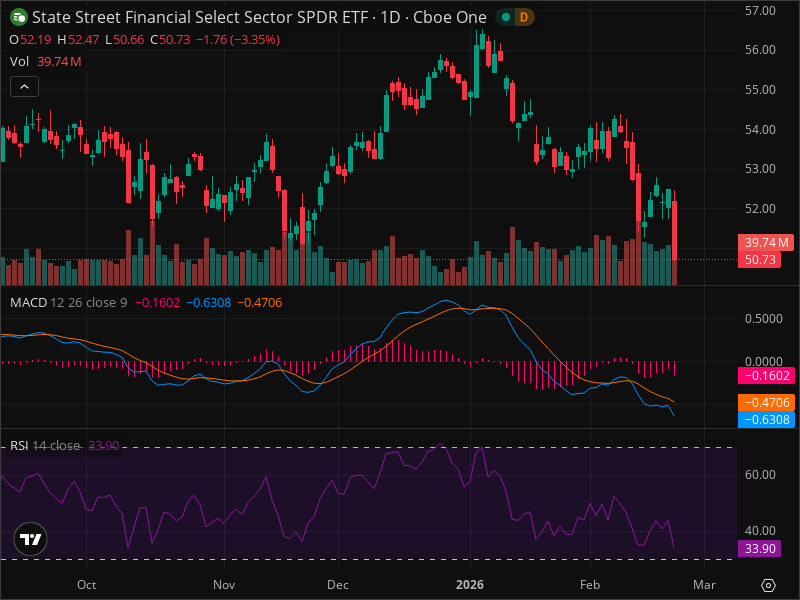800x600 pixels.
Task: Click the 33.90 RSI axis value label
Action: (x=759, y=549)
